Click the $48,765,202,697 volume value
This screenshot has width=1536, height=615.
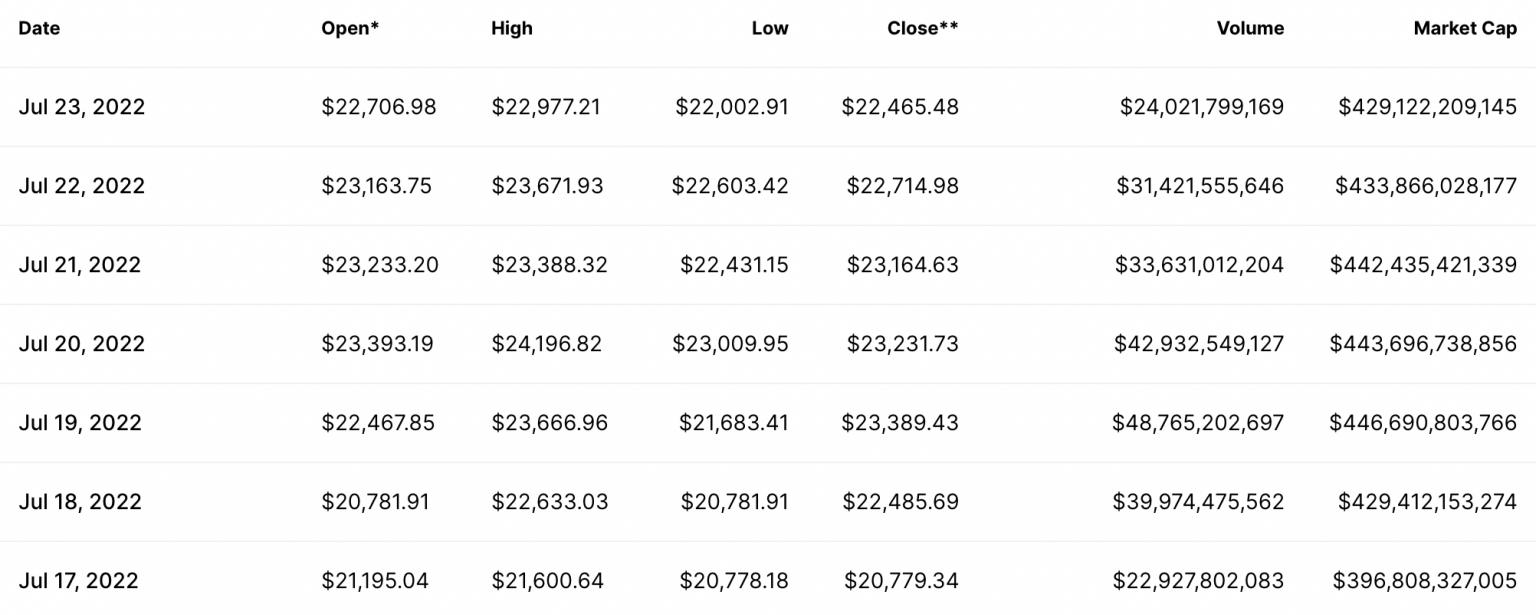click(1198, 423)
